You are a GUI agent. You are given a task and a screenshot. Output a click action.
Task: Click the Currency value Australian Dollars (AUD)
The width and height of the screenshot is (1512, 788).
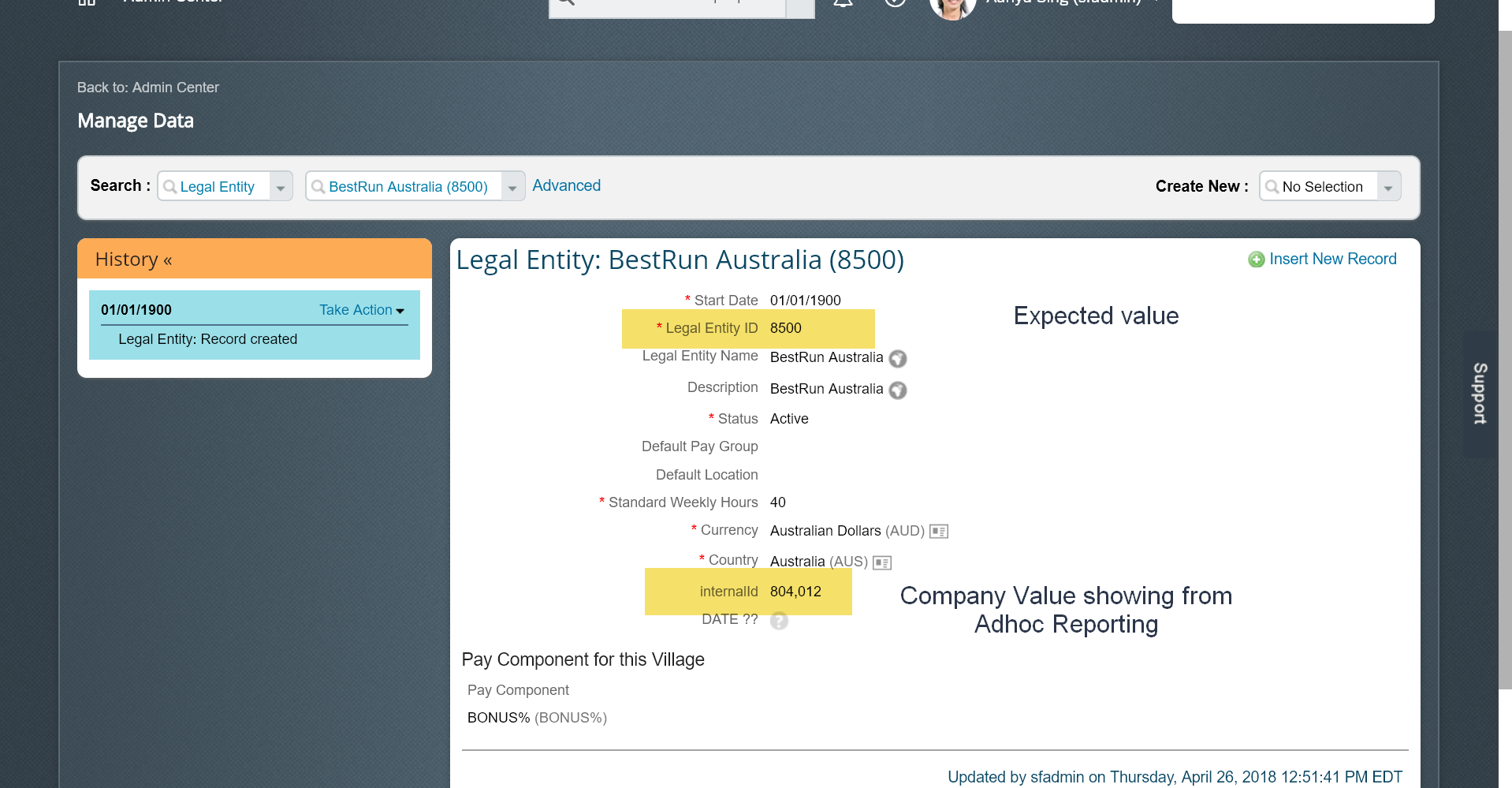(847, 531)
